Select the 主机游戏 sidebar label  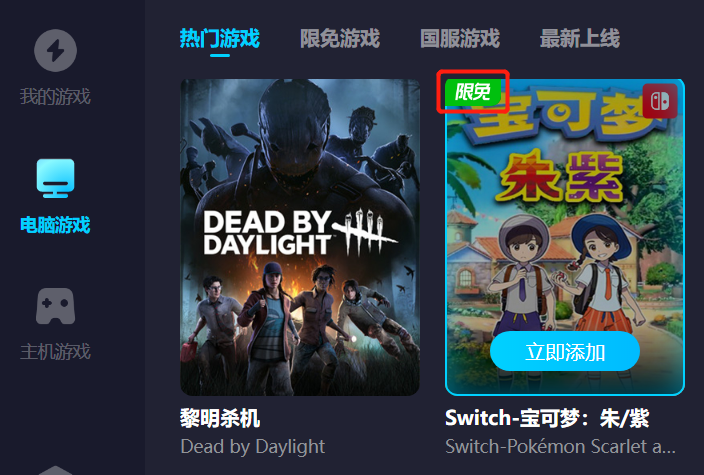[55, 352]
